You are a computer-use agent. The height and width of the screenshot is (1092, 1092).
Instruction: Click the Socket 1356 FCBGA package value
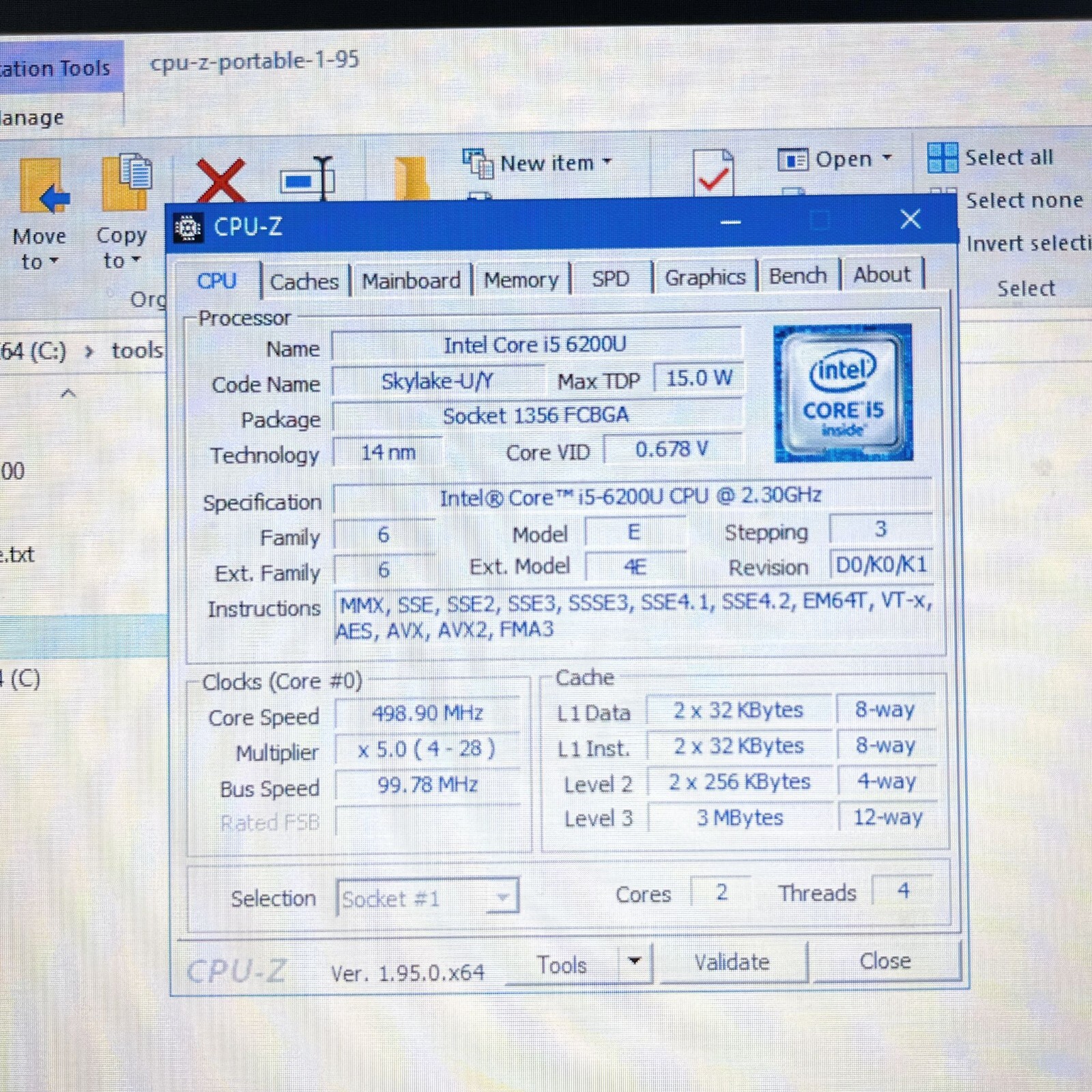(536, 416)
